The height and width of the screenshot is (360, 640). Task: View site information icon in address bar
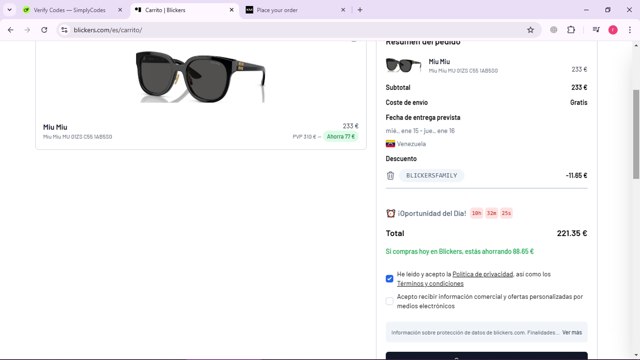point(64,30)
